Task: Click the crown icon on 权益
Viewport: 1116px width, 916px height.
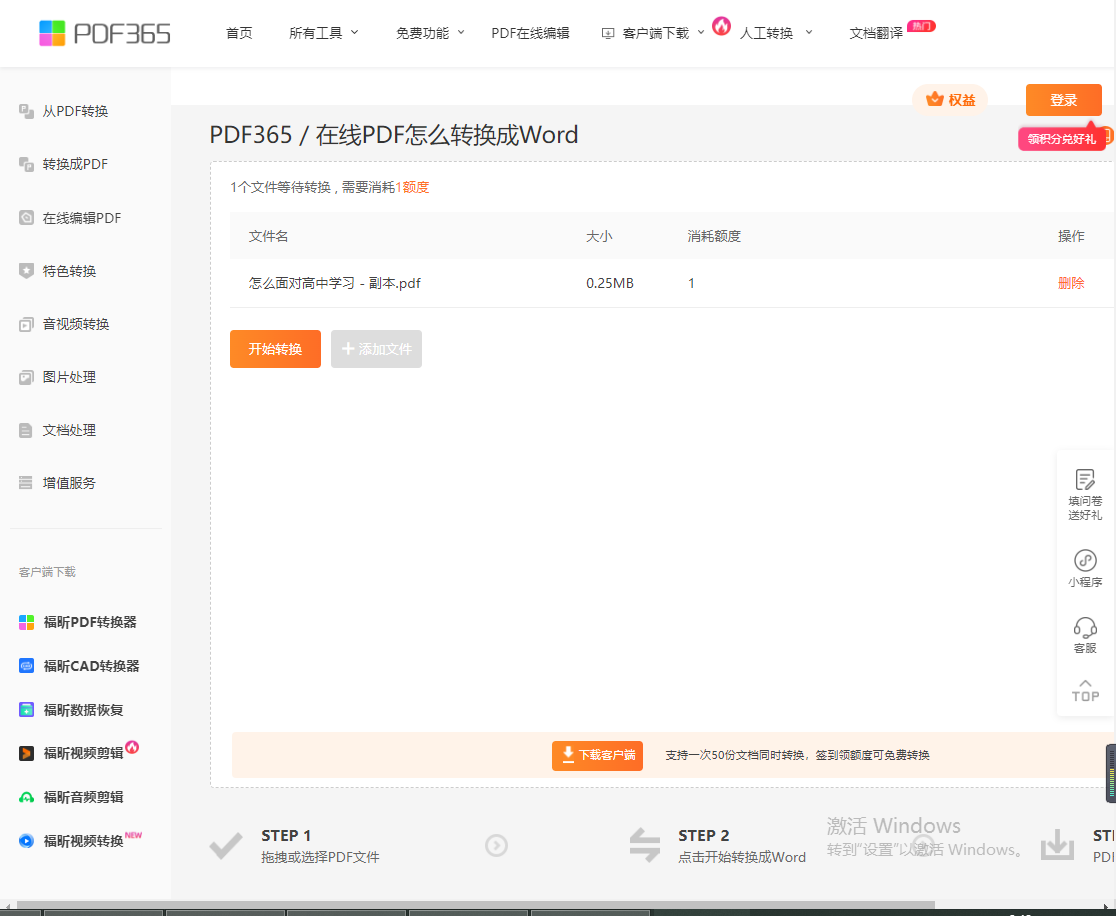Action: [935, 100]
